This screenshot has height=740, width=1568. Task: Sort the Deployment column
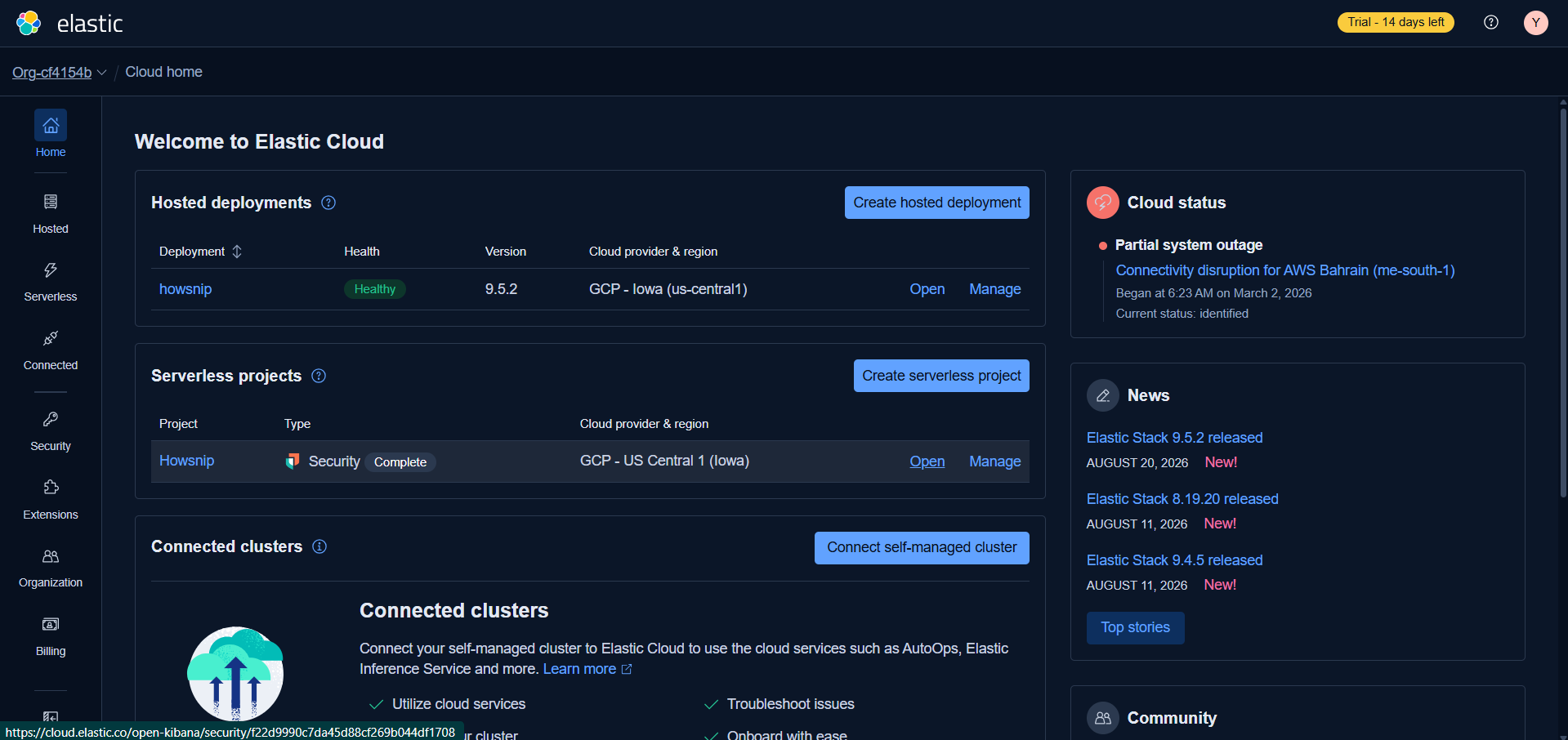click(201, 252)
